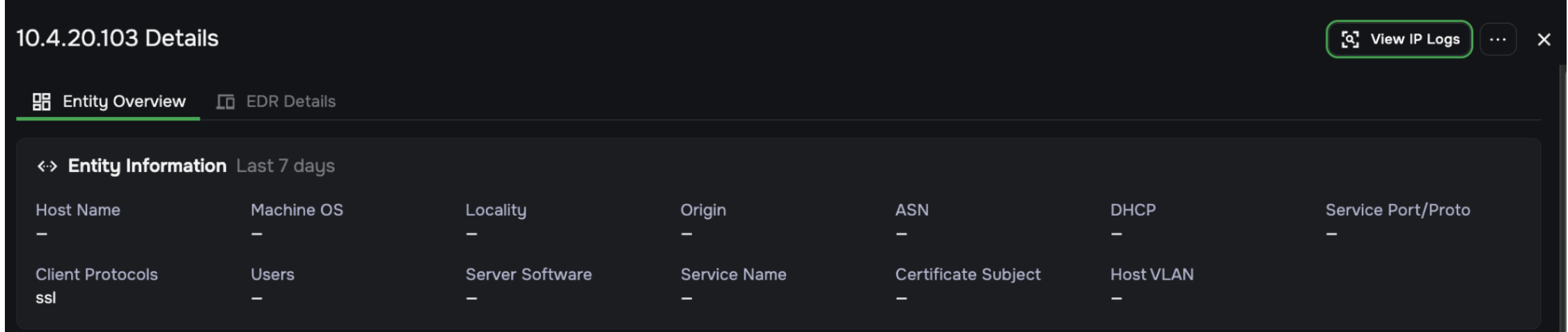Click the Entity Overview grid icon

(x=42, y=102)
